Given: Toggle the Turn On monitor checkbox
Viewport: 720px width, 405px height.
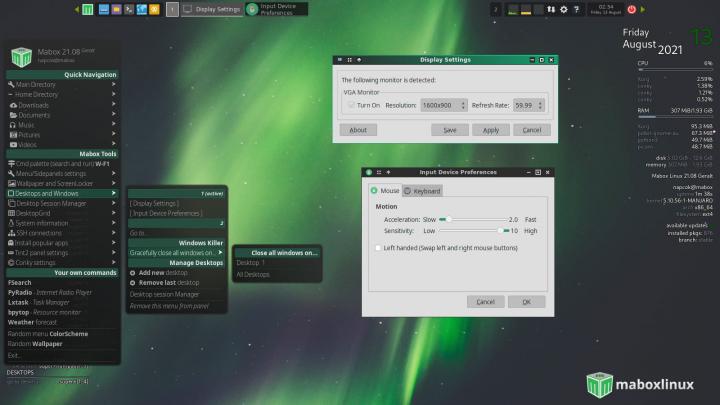Looking at the screenshot, I should click(x=351, y=105).
